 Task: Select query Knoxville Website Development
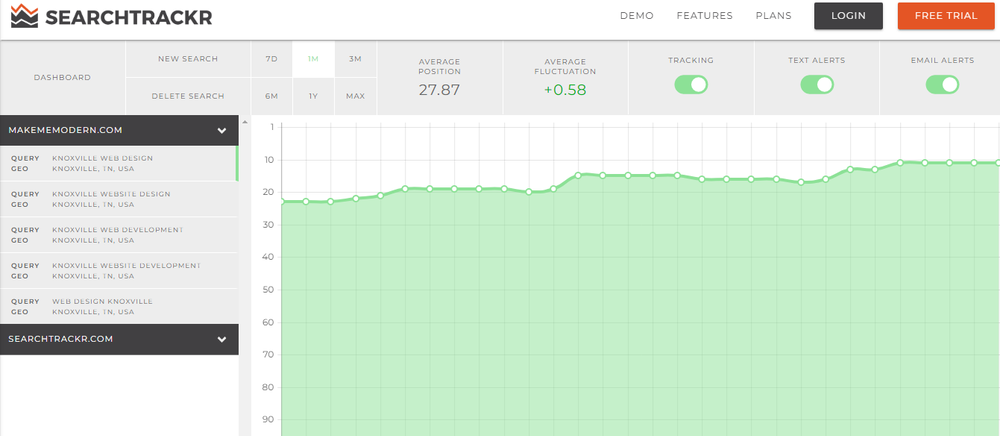pyautogui.click(x=119, y=271)
